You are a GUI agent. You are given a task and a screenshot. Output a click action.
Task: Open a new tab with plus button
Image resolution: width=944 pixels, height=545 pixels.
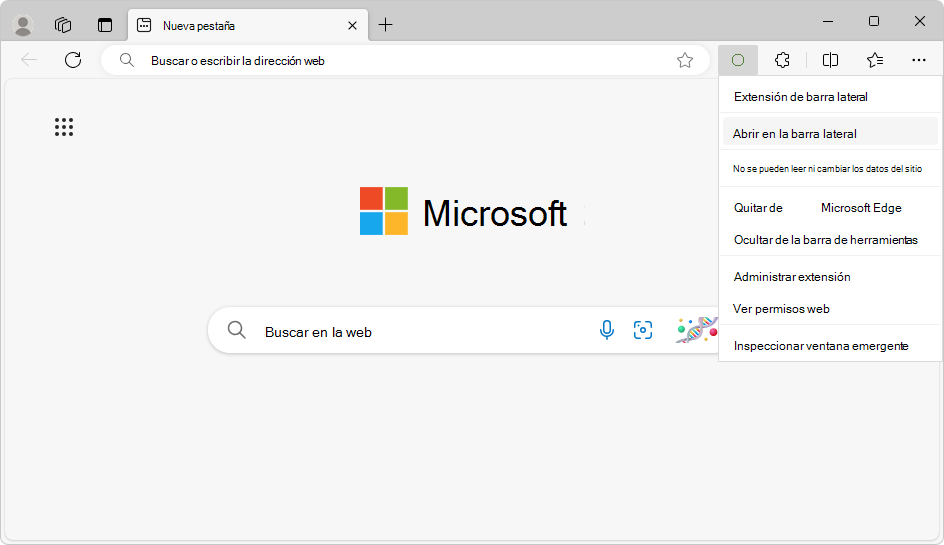pos(385,25)
